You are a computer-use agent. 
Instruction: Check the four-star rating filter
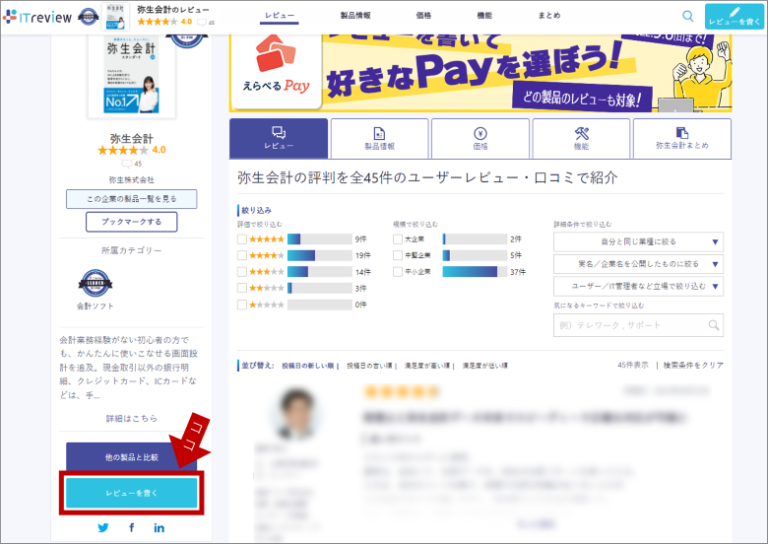[x=242, y=256]
